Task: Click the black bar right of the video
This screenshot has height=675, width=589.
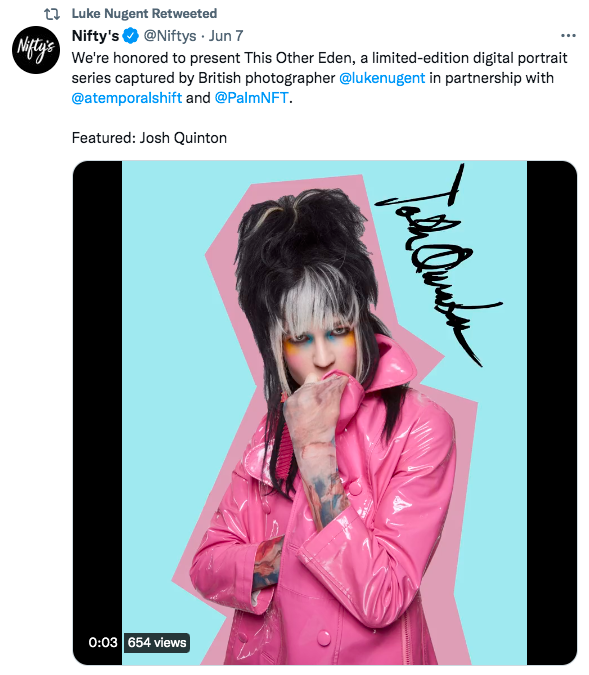Action: pyautogui.click(x=552, y=413)
